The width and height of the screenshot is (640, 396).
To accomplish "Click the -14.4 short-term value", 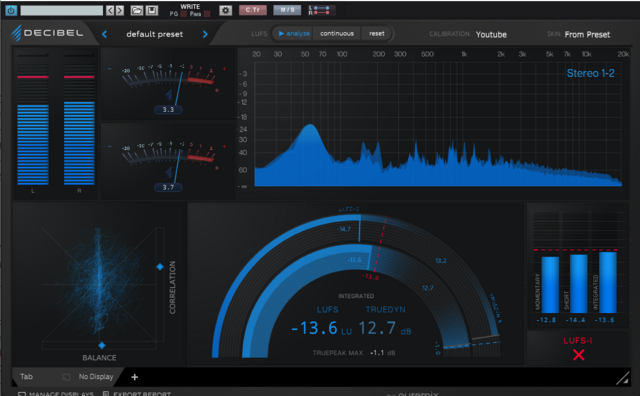I will (575, 320).
